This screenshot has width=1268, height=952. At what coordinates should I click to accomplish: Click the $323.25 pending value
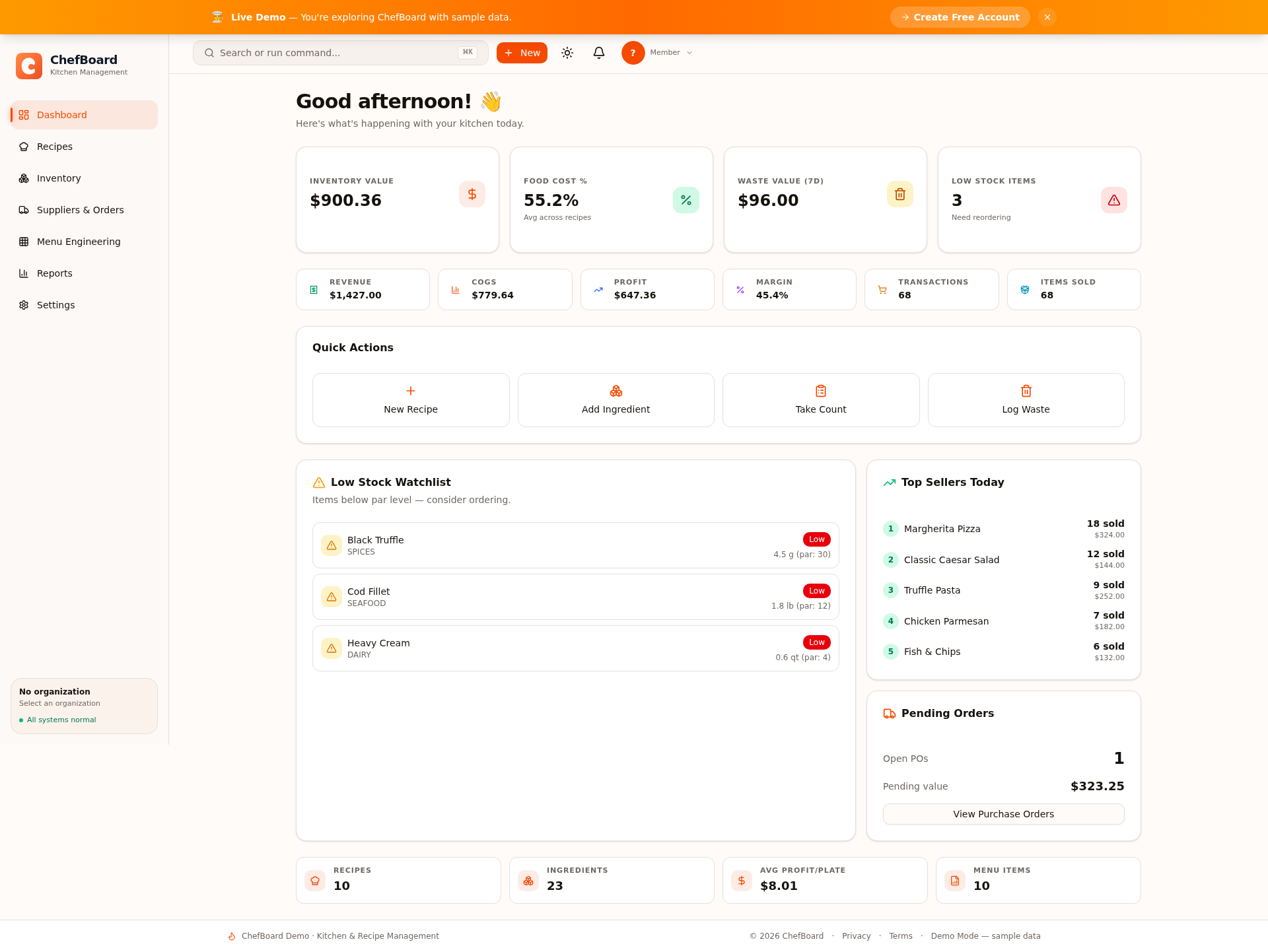click(1097, 786)
